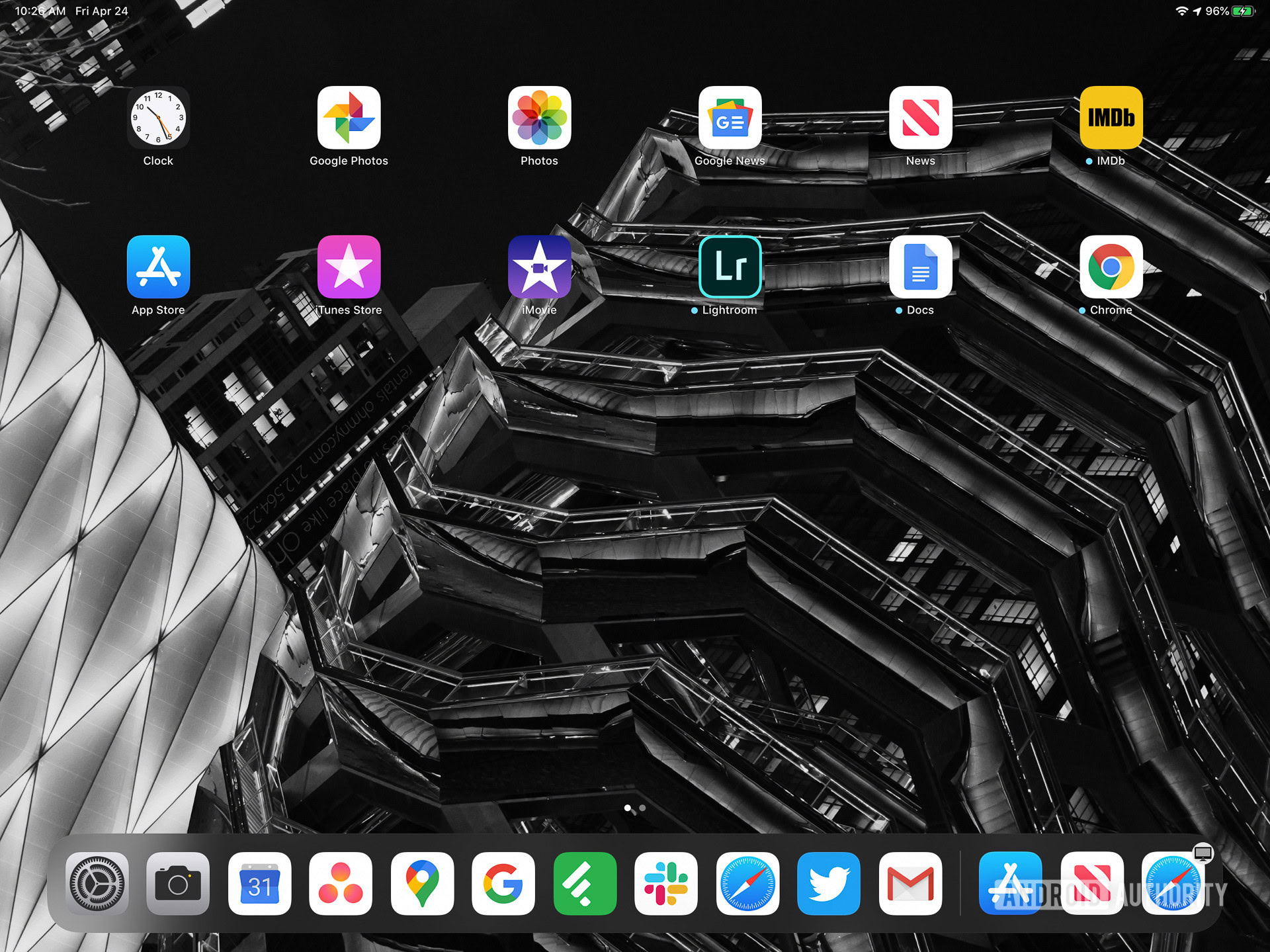This screenshot has width=1270, height=952.
Task: Tap the battery indicator in status bar
Action: [1243, 11]
